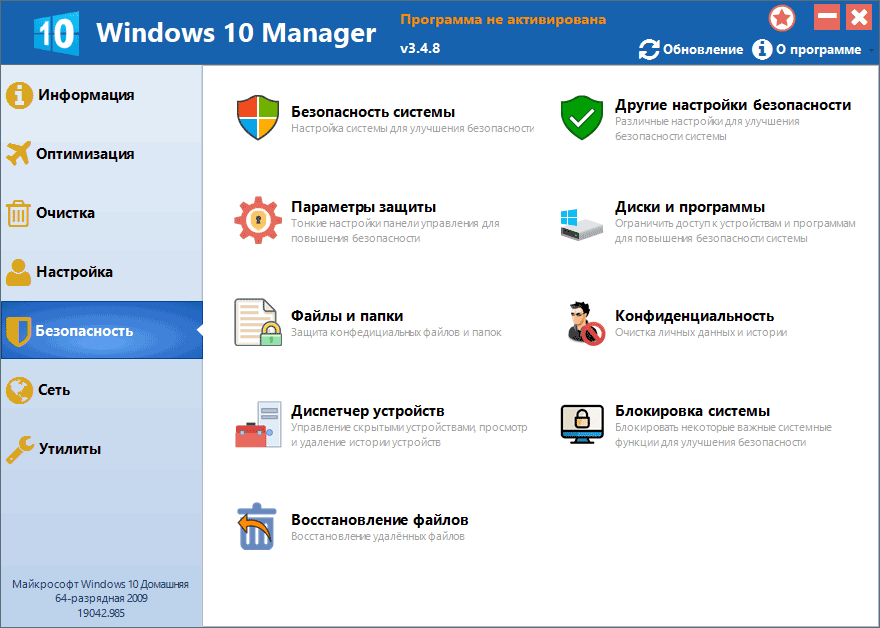Screen dimensions: 880x628
Task: Click the user icon for Настройка
Action: (x=19, y=272)
